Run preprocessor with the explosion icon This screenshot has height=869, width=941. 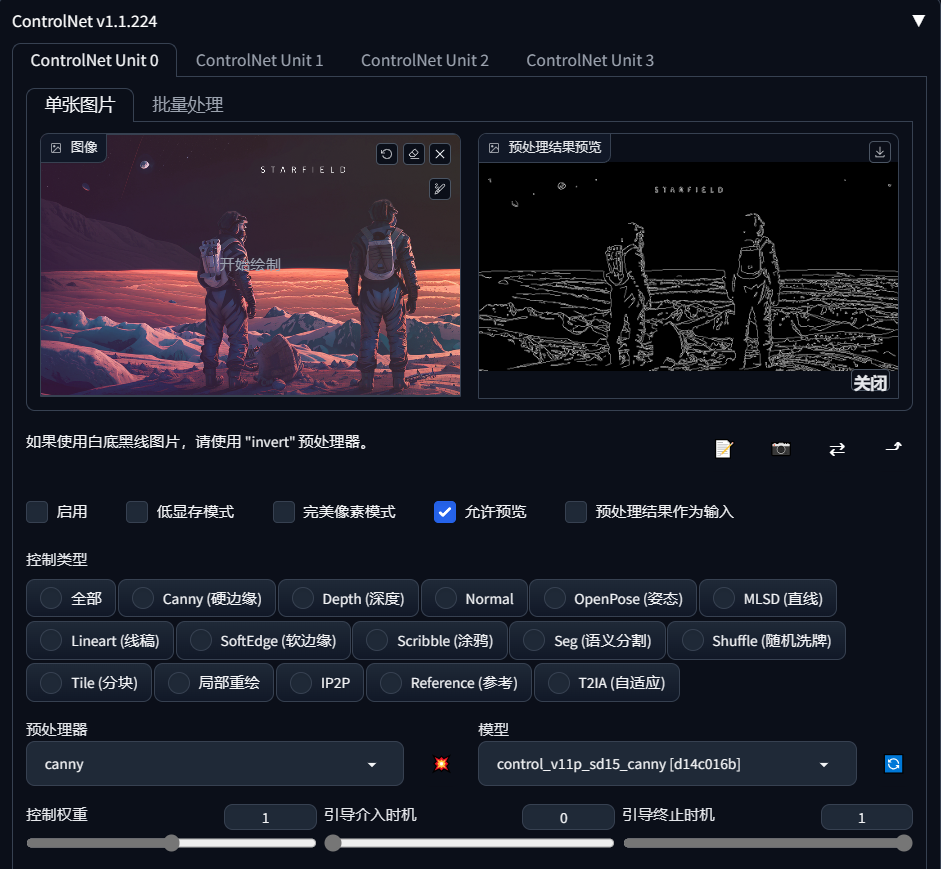[441, 763]
